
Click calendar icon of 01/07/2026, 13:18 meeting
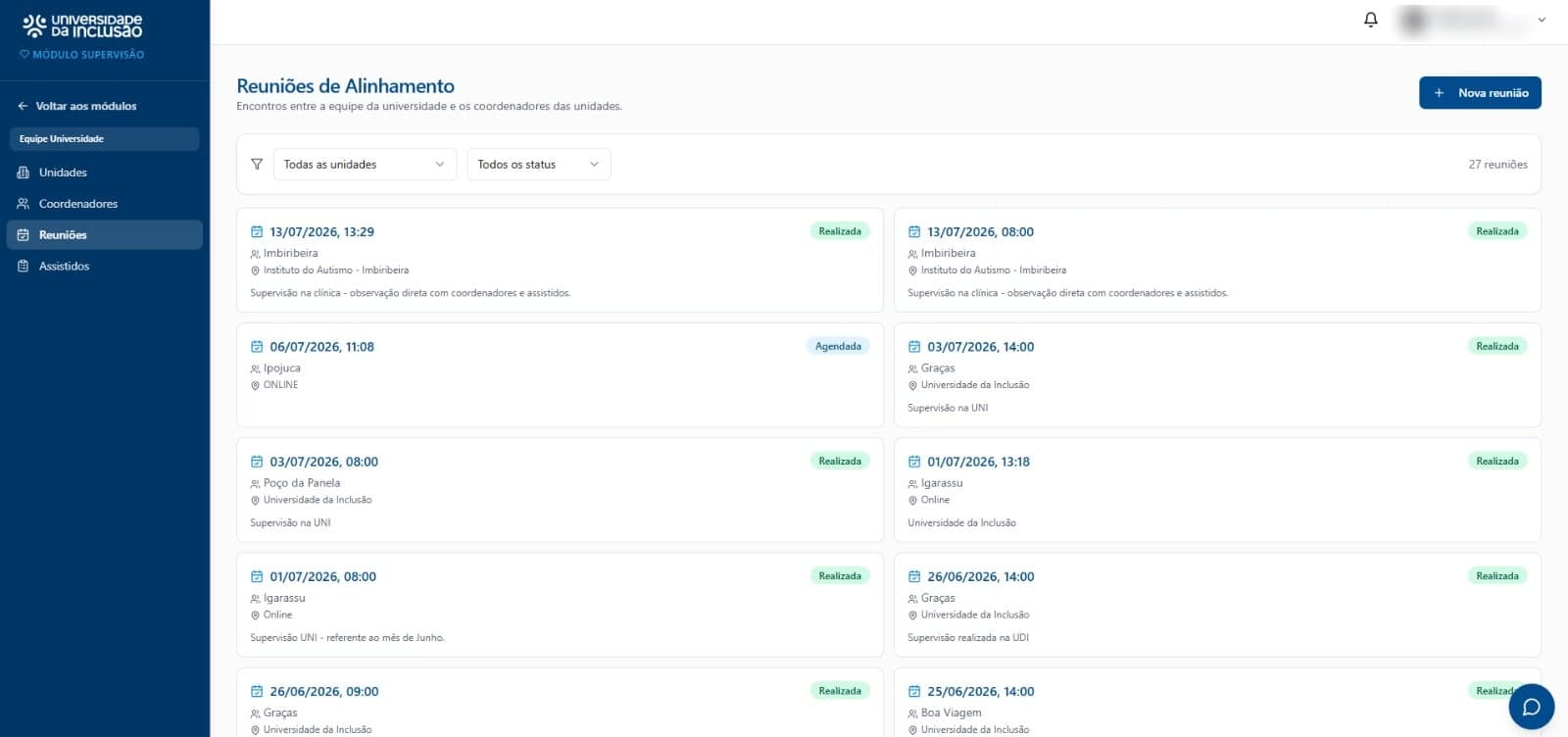tap(914, 462)
